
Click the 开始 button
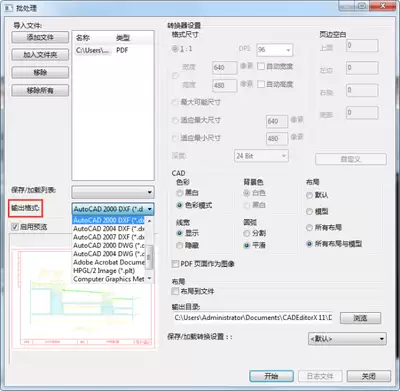tap(271, 376)
